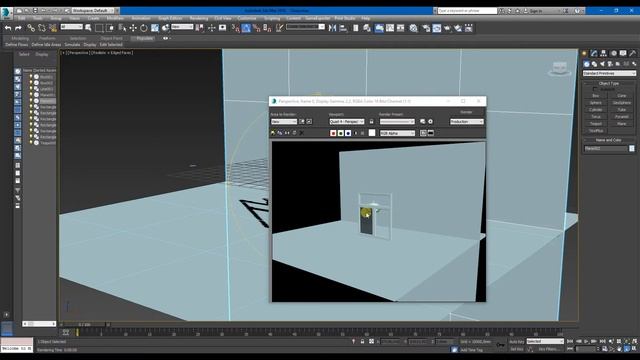Click the Box primitive button
Screen dimensions: 640x360
pos(596,96)
